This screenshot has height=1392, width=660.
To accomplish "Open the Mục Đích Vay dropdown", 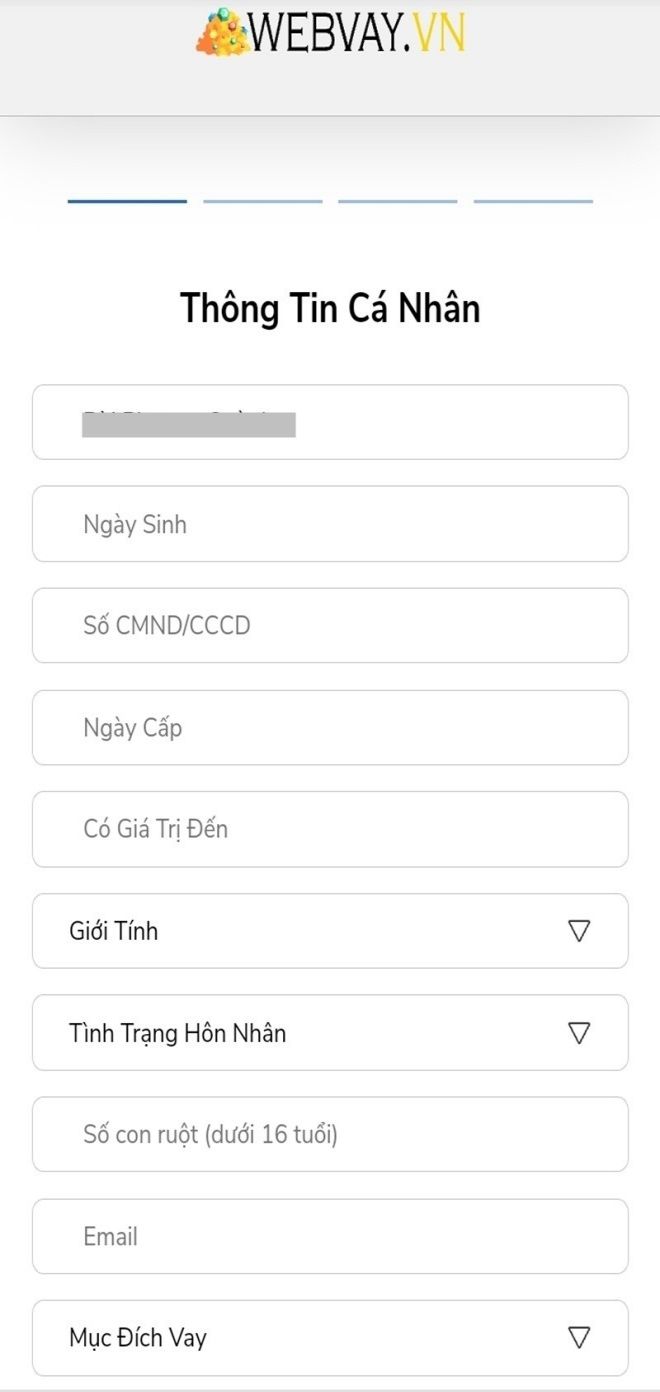I will (x=577, y=1337).
